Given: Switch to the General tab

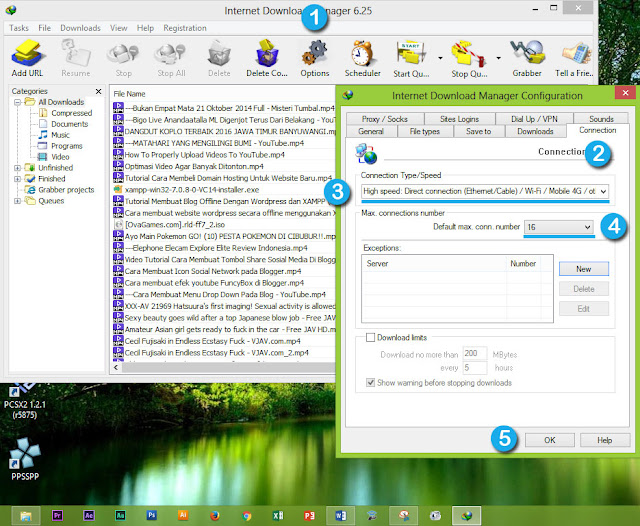Looking at the screenshot, I should pyautogui.click(x=371, y=131).
